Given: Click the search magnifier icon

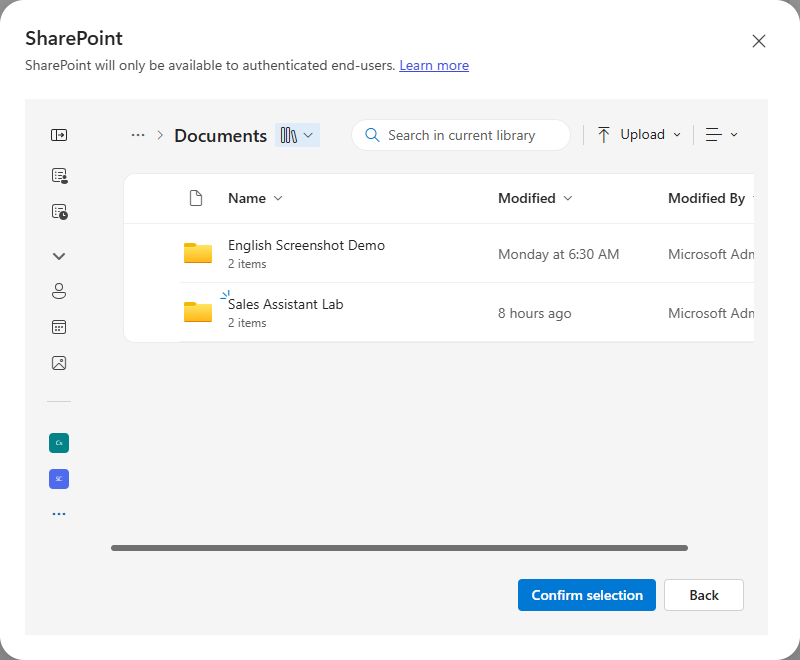Looking at the screenshot, I should point(372,135).
